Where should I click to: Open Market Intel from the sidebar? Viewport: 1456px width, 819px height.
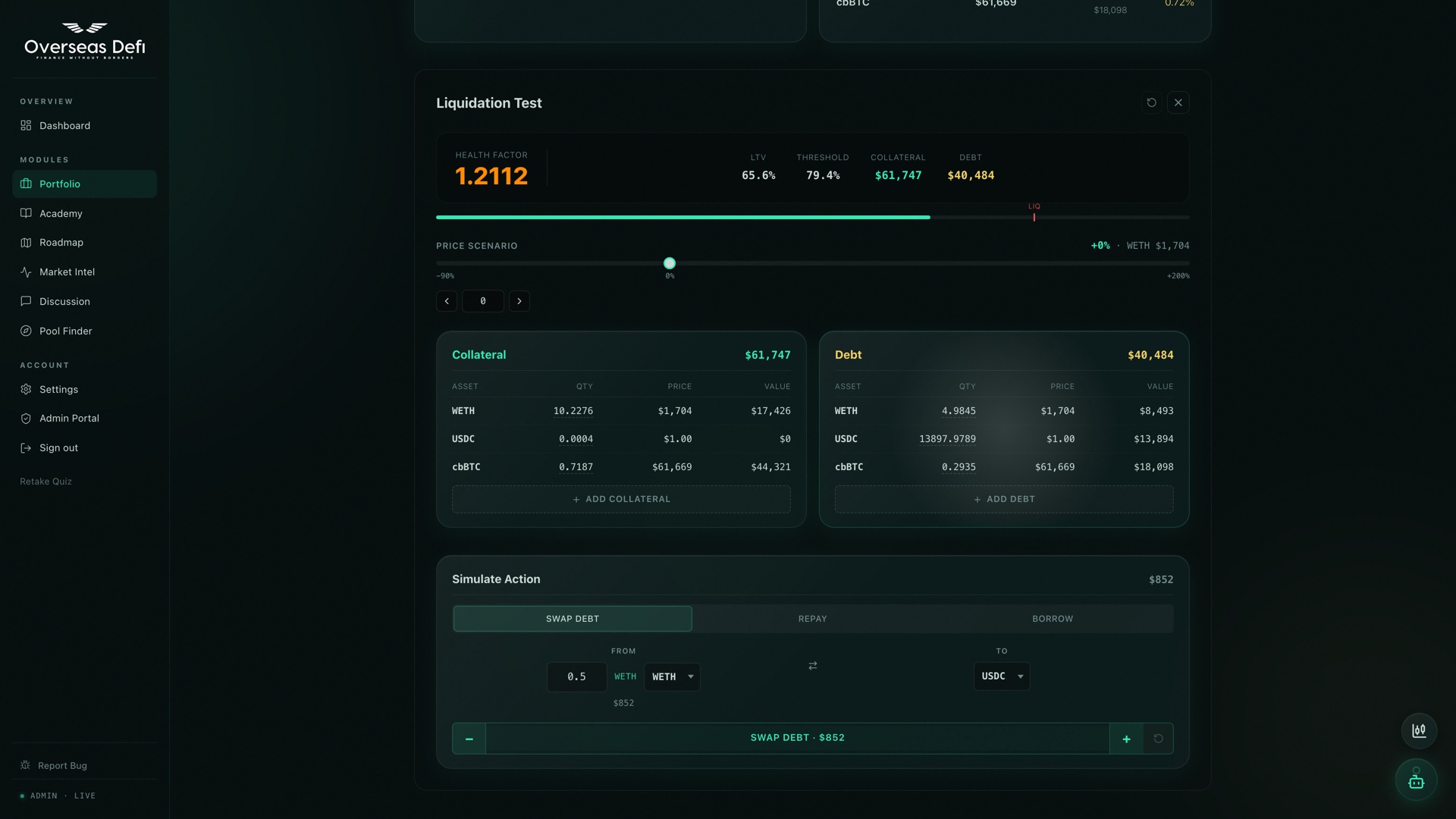pos(84,271)
